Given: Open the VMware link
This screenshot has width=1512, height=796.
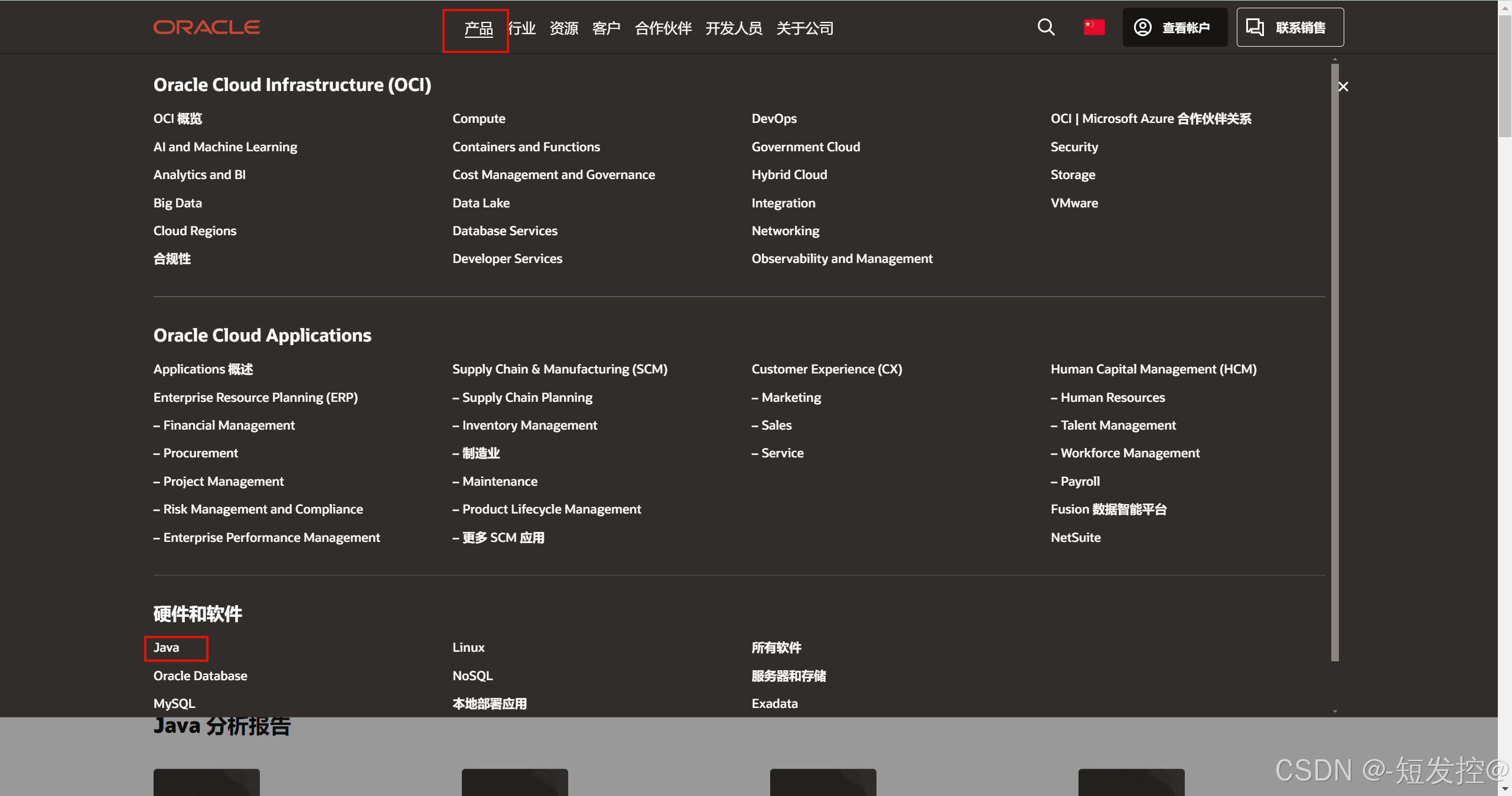Looking at the screenshot, I should [x=1074, y=203].
